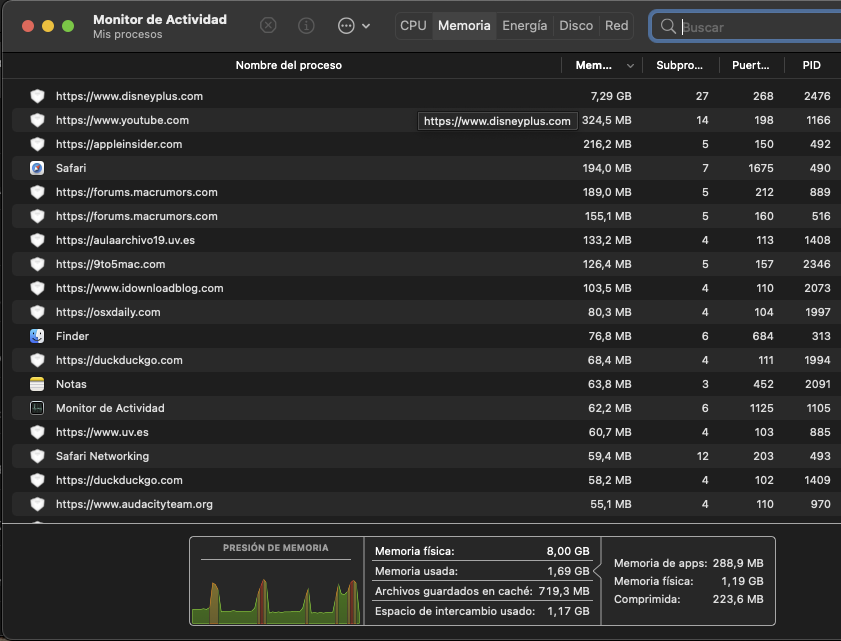Click the green zoom window button
This screenshot has height=641, width=841.
[x=68, y=26]
